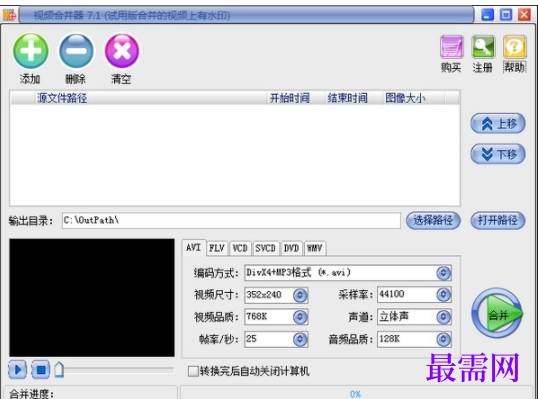538x399 pixels.
Task: Click the 打开路径 button
Action: 498,220
